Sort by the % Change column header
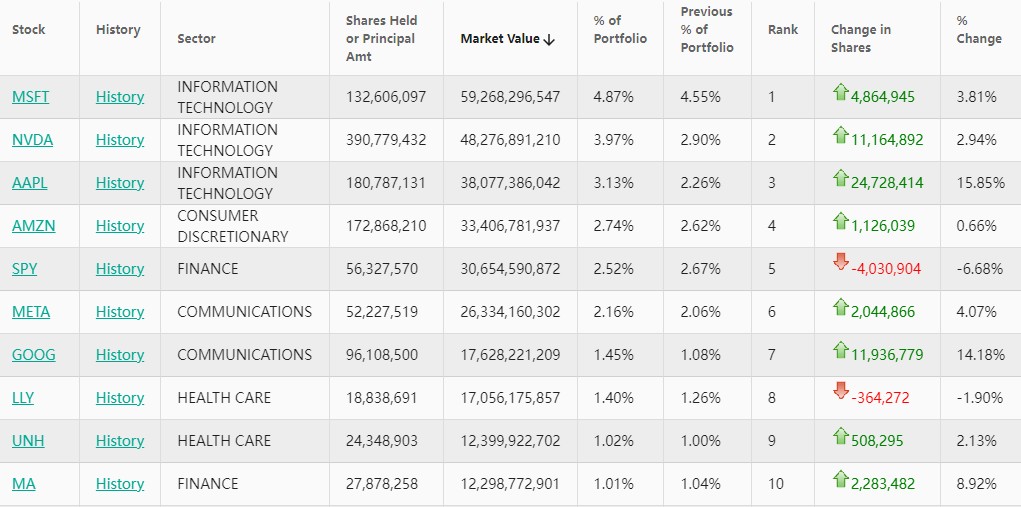This screenshot has width=1021, height=507. [x=977, y=30]
